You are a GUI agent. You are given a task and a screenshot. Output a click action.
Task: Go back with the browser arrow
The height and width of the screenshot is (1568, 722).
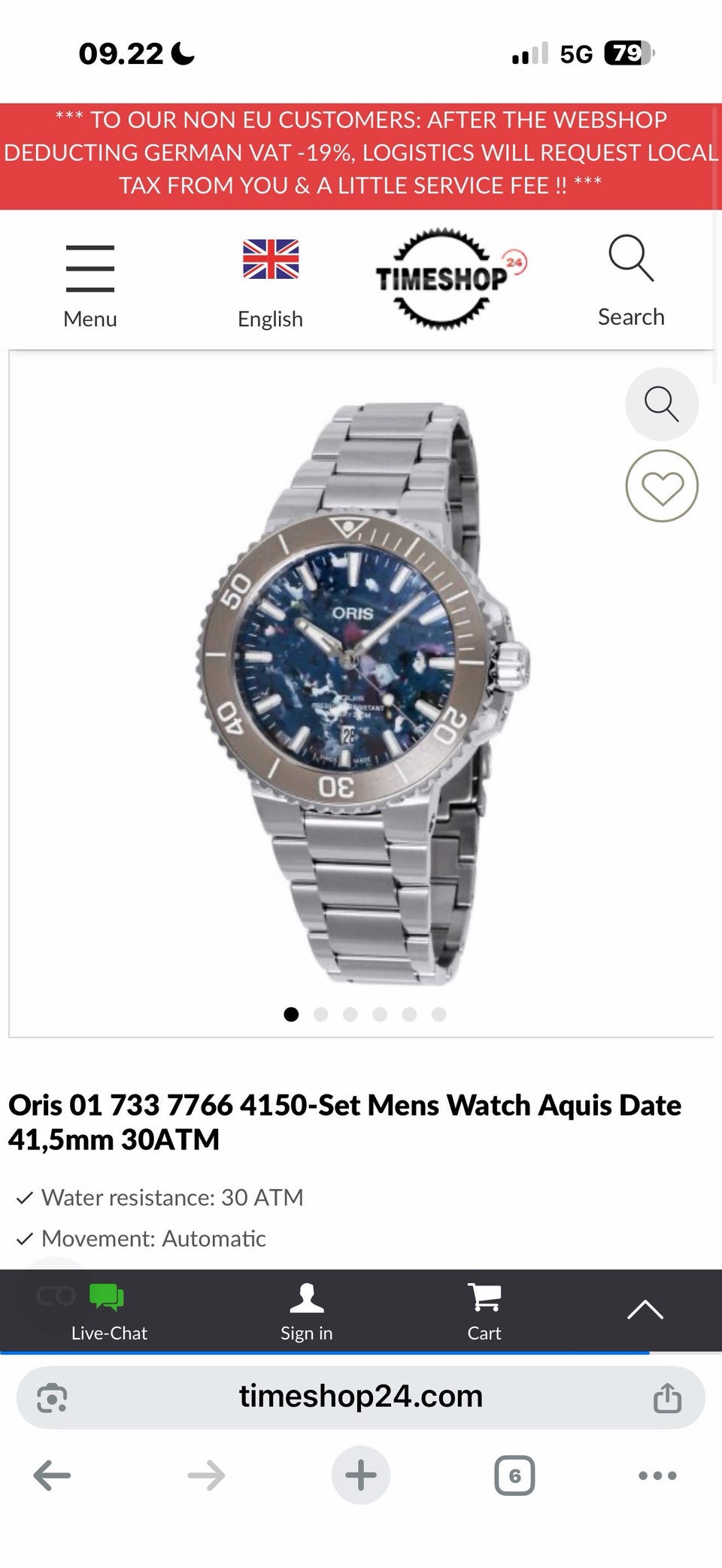click(52, 1475)
